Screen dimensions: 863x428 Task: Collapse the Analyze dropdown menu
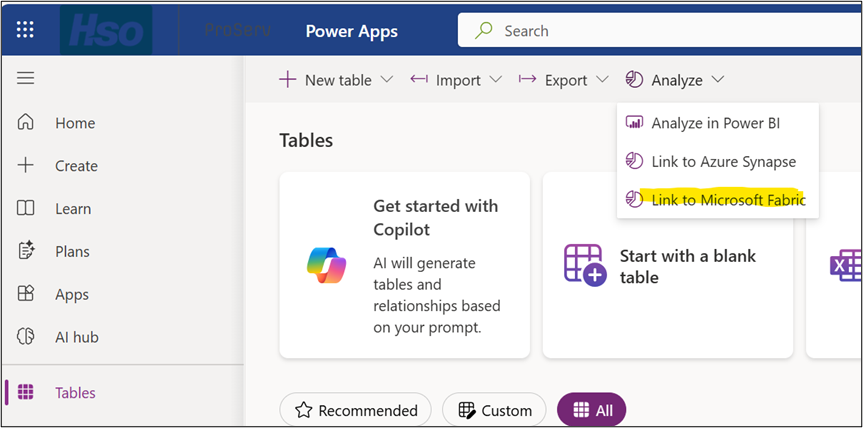coord(718,80)
